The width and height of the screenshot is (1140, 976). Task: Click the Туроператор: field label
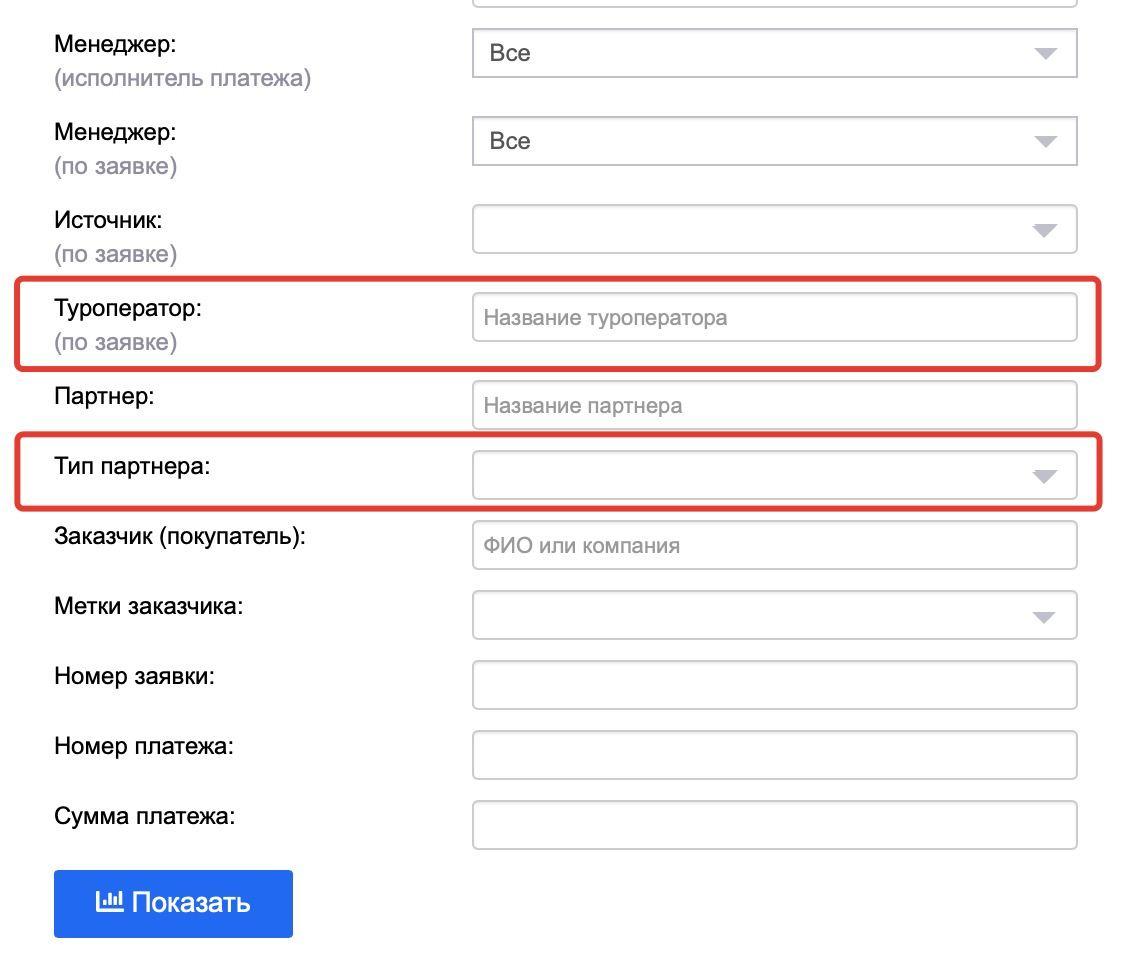tap(128, 308)
